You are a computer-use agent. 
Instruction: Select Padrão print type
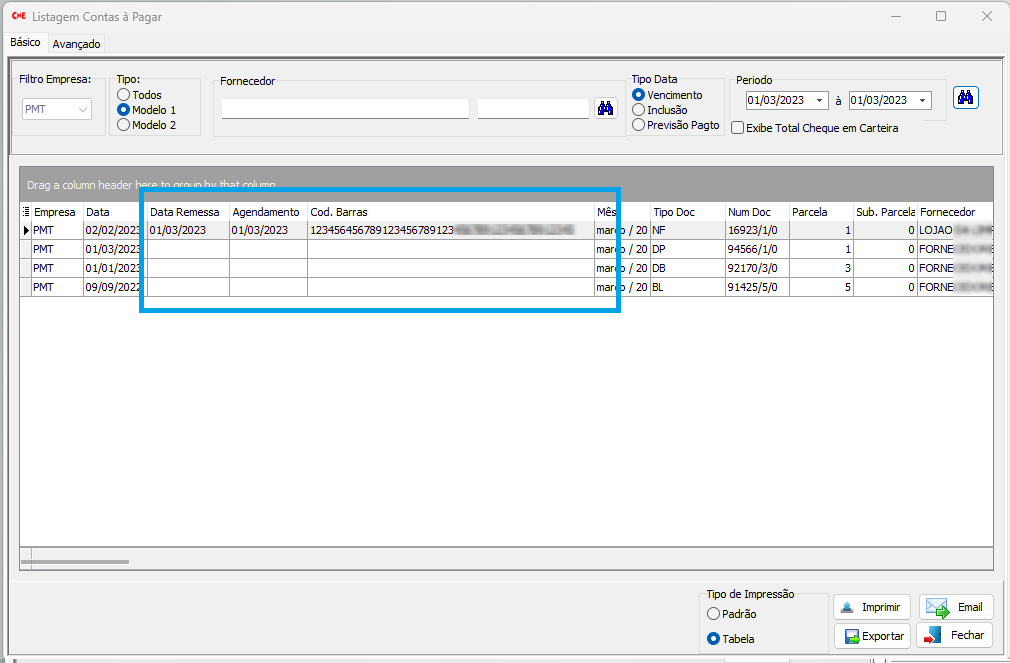713,614
